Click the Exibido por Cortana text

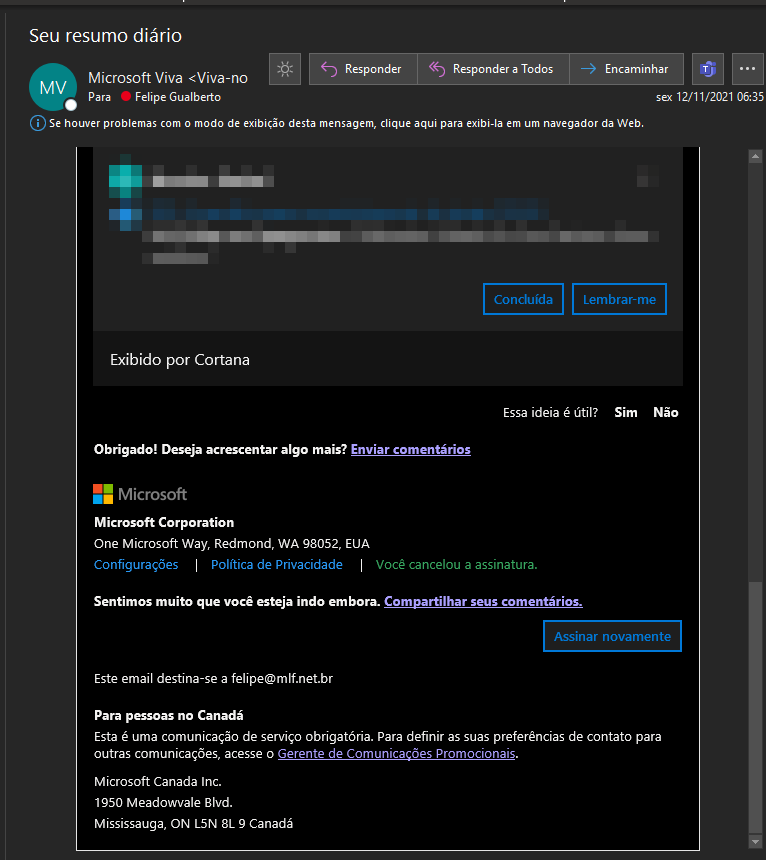tap(180, 360)
